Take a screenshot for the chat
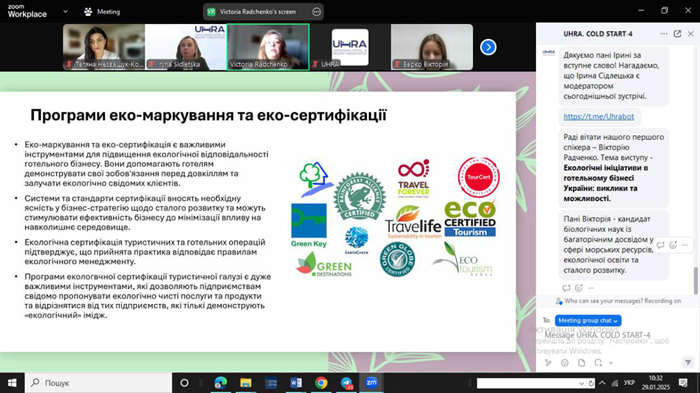700x393 pixels. point(598,363)
